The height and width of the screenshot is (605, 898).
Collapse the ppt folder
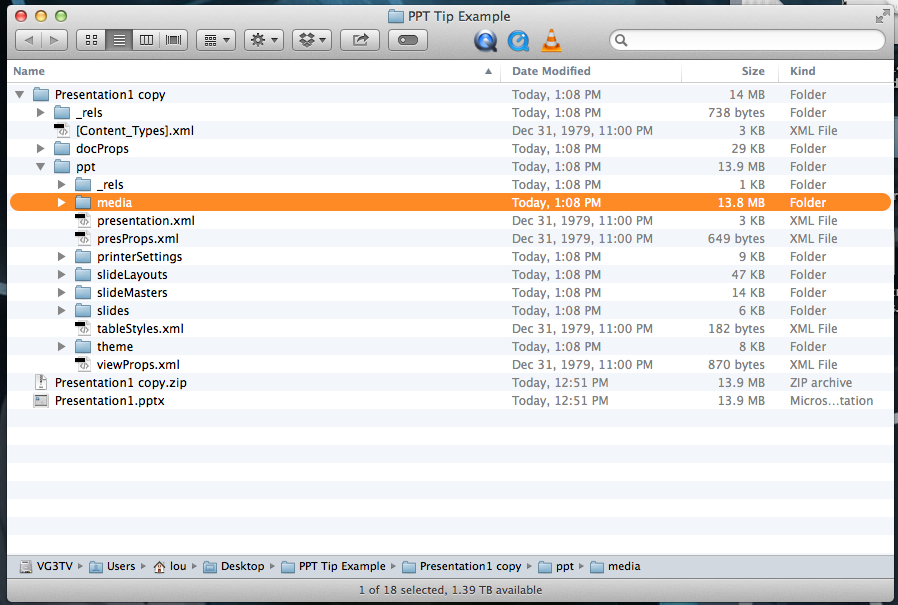(41, 167)
